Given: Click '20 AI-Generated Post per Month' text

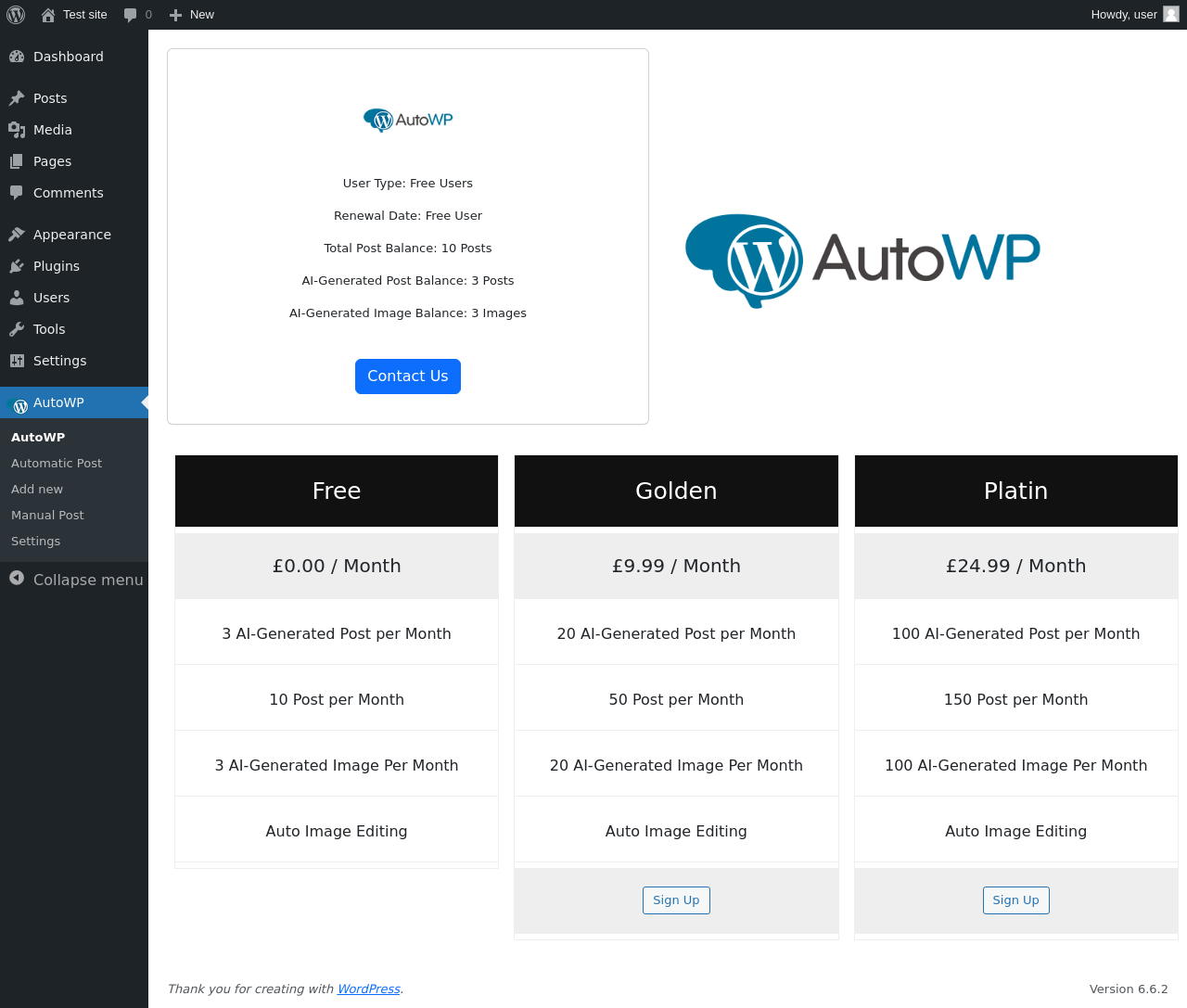Looking at the screenshot, I should (x=676, y=633).
